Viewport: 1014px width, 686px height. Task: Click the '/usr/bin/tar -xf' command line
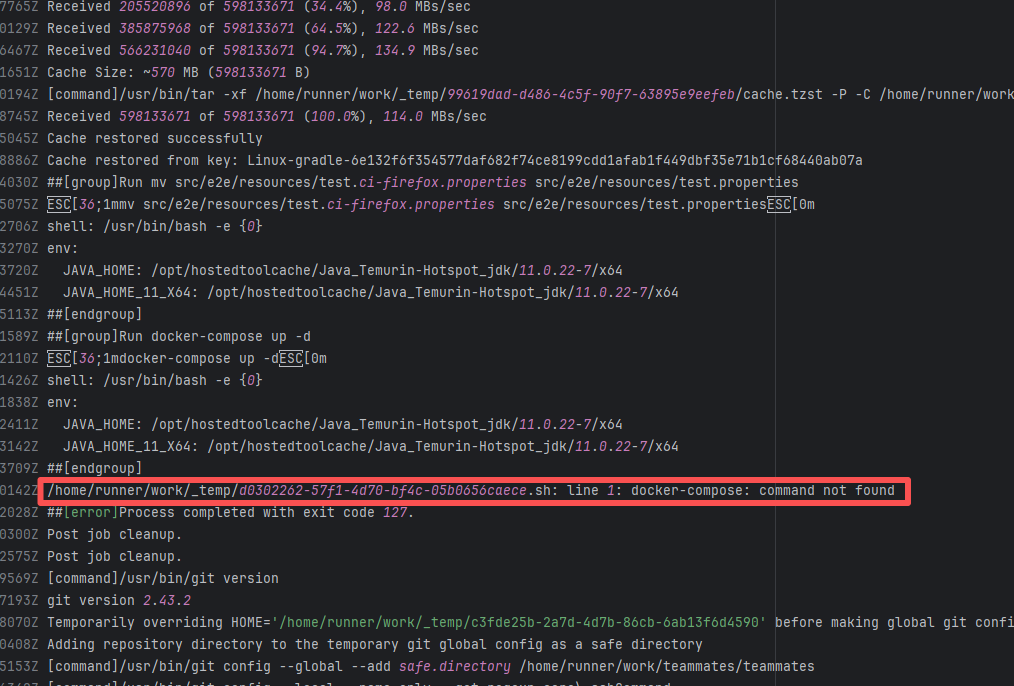click(500, 94)
